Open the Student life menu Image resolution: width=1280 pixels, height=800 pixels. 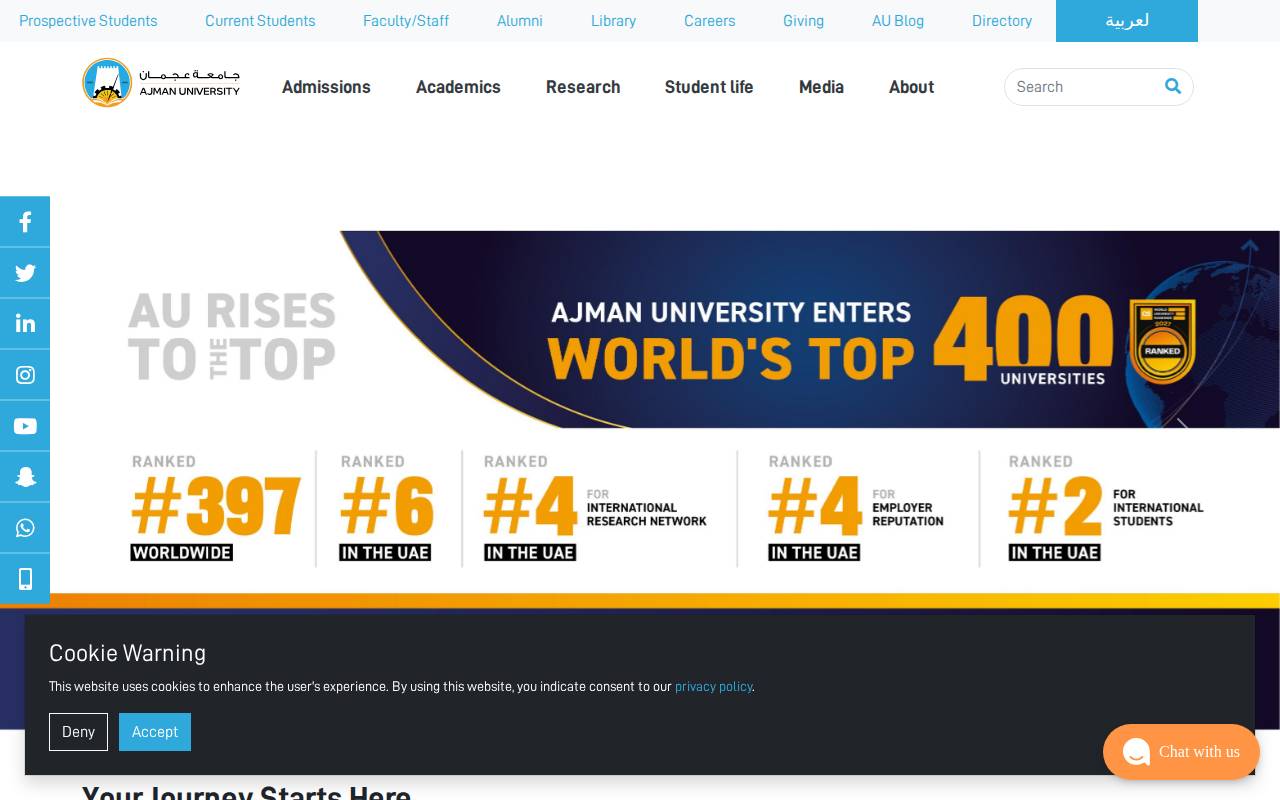pos(709,87)
